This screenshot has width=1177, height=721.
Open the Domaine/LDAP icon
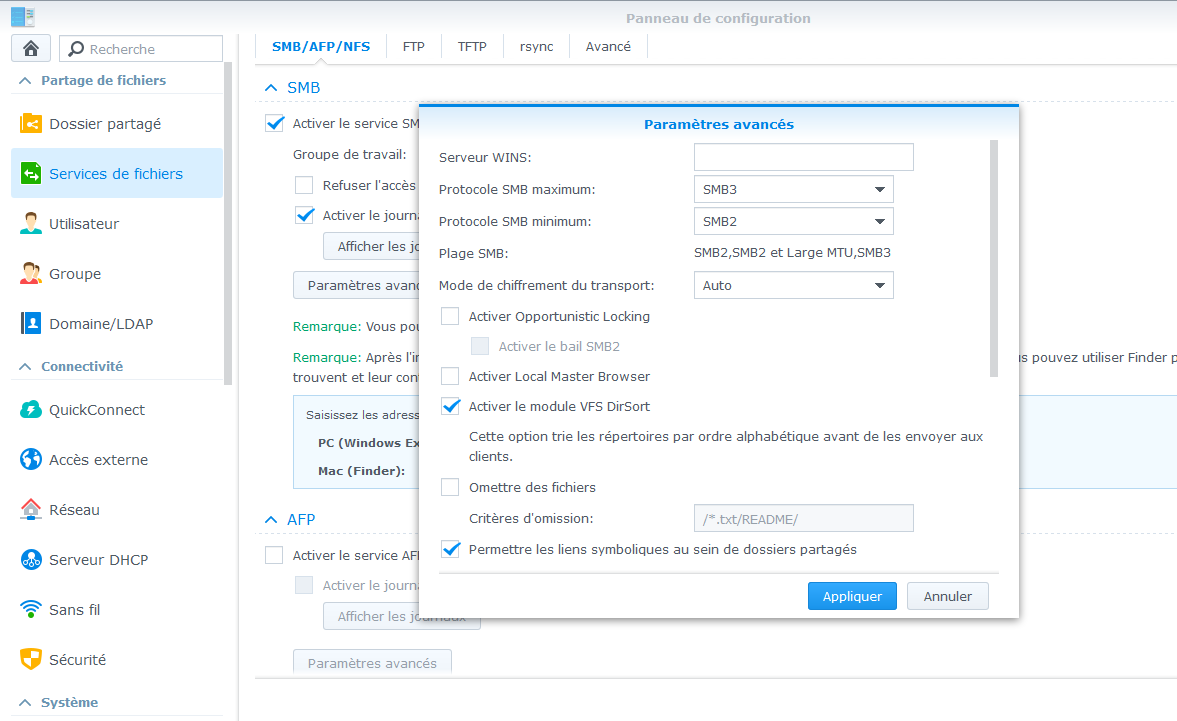point(31,323)
